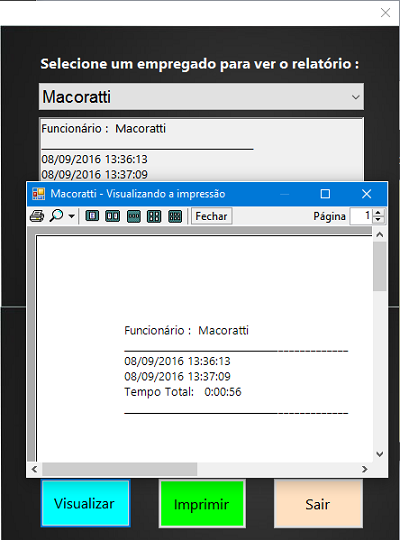Select the six-pages layout icon
The image size is (400, 540).
[x=175, y=217]
